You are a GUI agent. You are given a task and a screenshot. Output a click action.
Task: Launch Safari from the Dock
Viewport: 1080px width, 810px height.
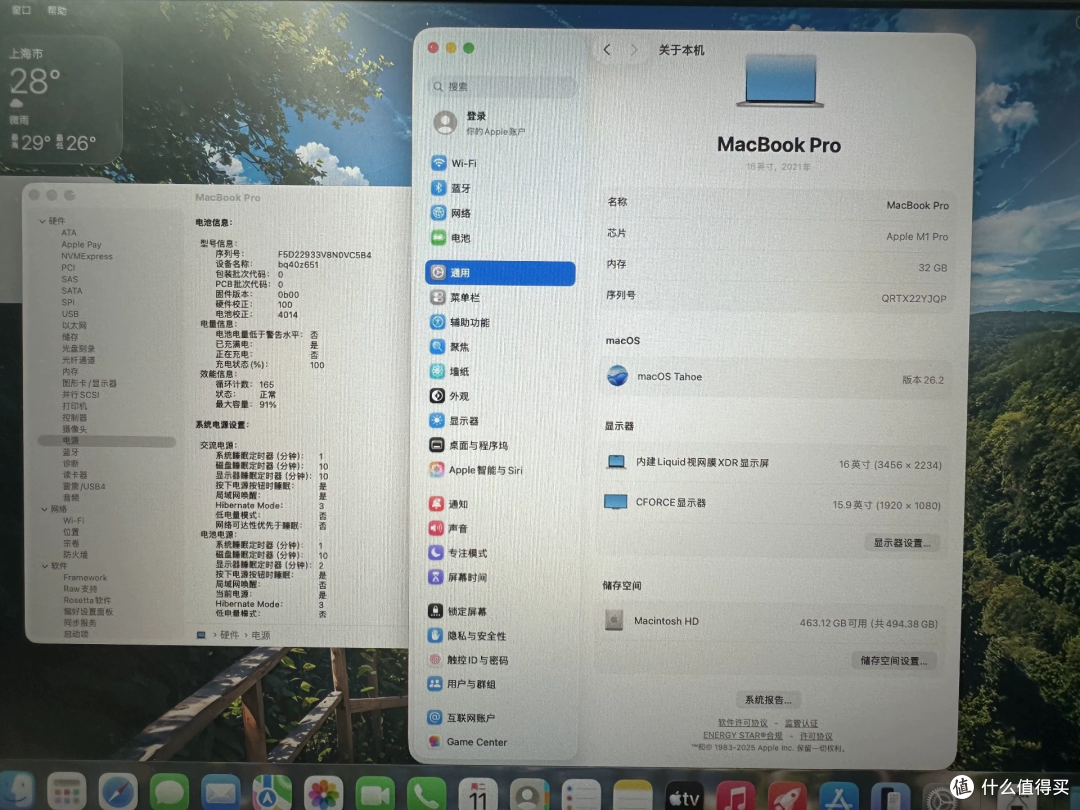click(118, 792)
